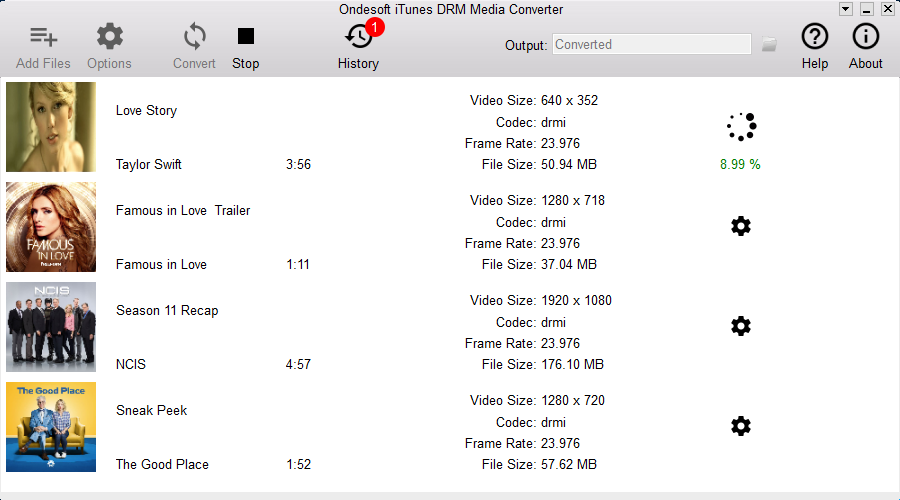Stop the current conversion
Viewport: 900px width, 500px height.
point(246,37)
